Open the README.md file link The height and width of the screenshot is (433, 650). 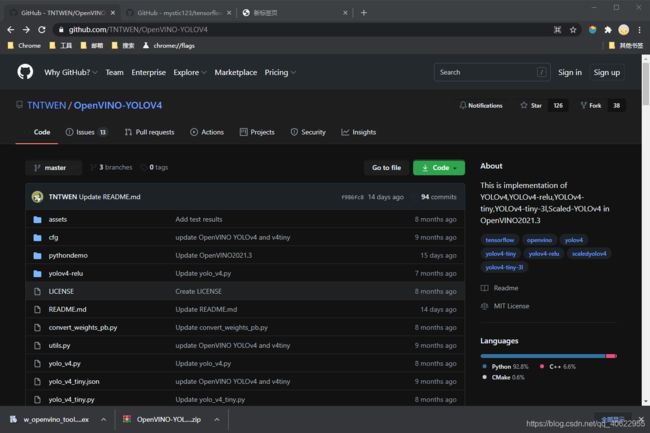(x=67, y=309)
